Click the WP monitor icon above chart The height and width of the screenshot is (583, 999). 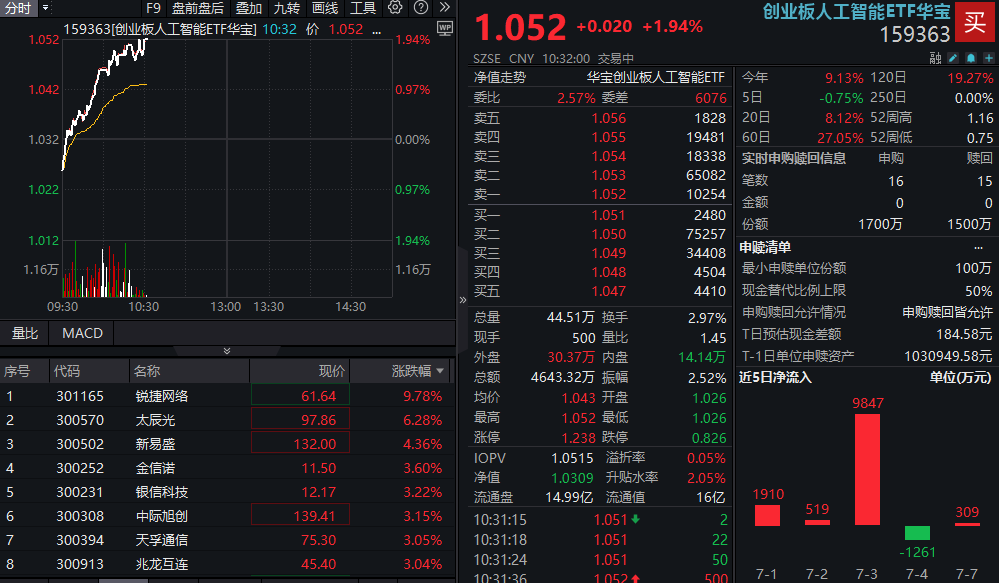click(x=445, y=29)
